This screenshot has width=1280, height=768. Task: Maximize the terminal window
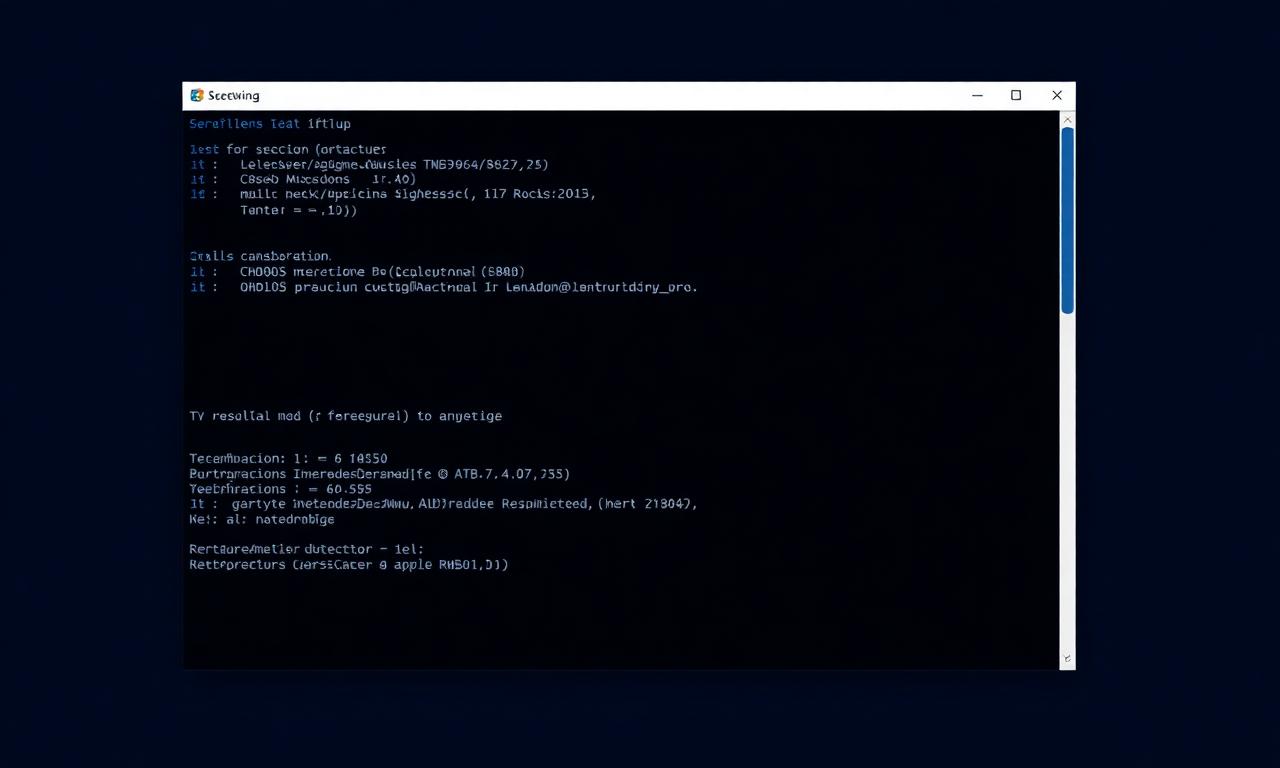pyautogui.click(x=1016, y=95)
